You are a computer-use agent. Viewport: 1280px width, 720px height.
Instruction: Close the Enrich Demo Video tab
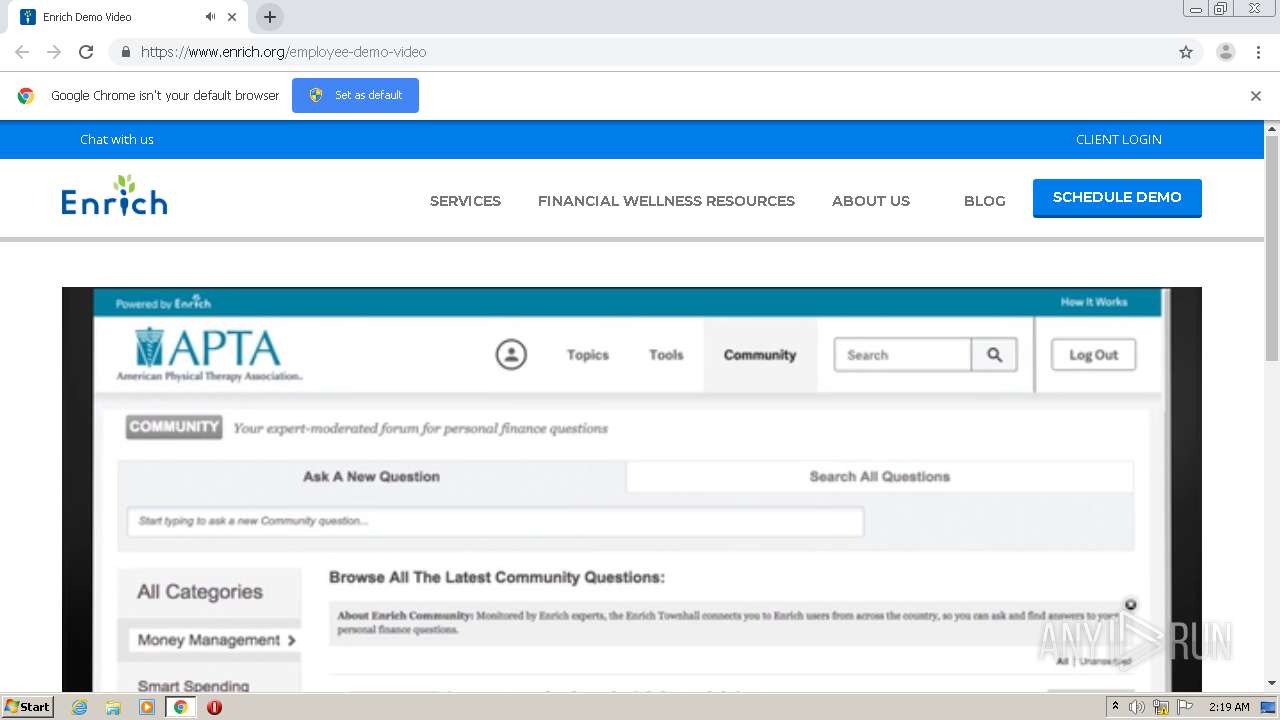tap(232, 17)
